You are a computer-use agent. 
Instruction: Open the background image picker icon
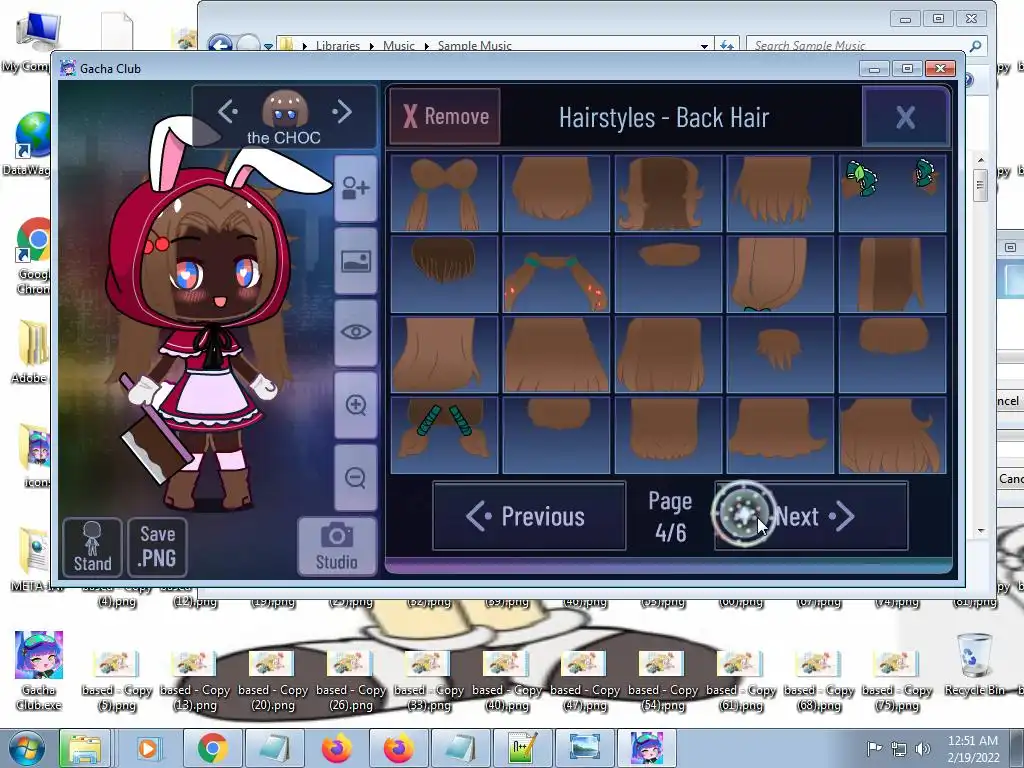[x=355, y=261]
